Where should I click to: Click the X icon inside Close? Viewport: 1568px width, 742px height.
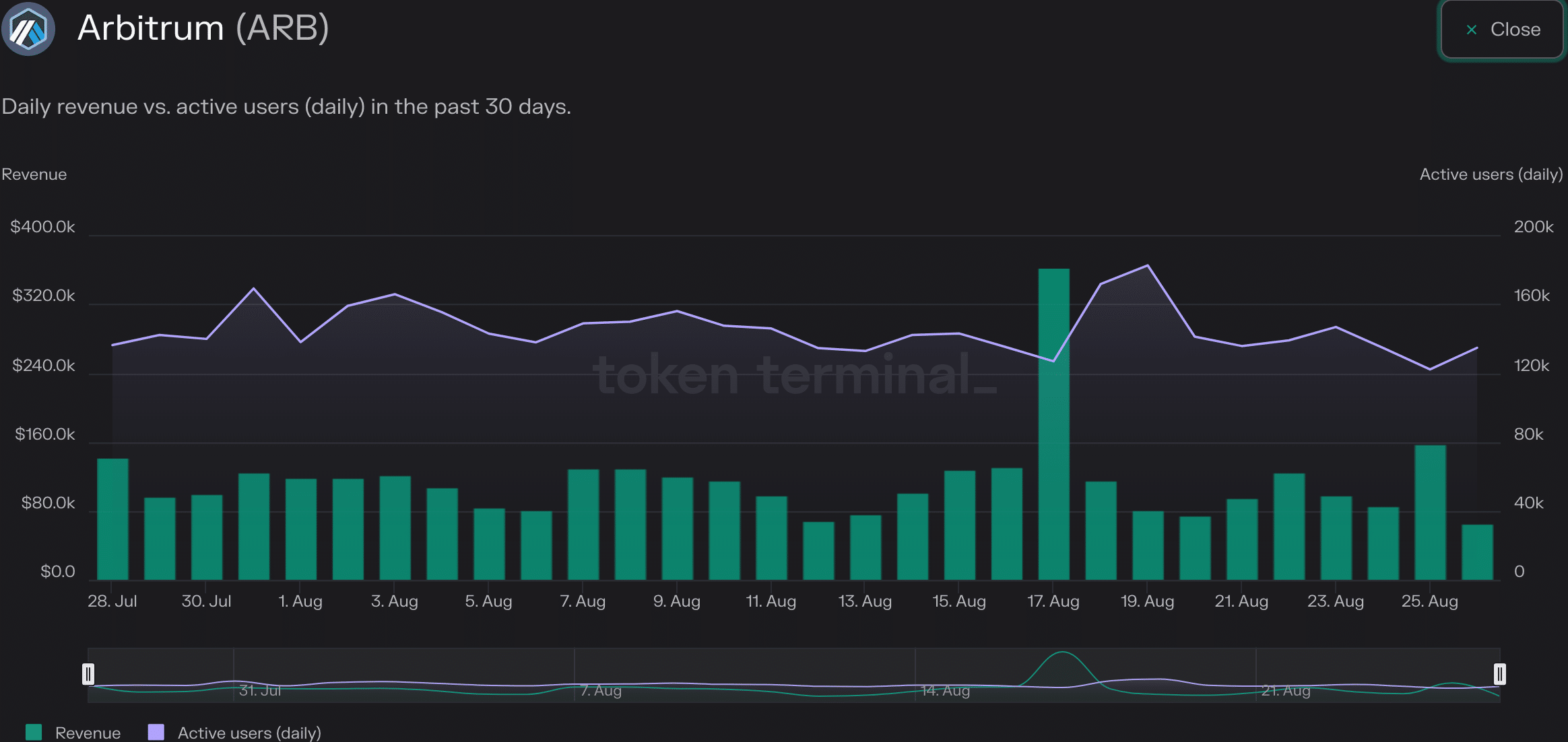[1472, 30]
